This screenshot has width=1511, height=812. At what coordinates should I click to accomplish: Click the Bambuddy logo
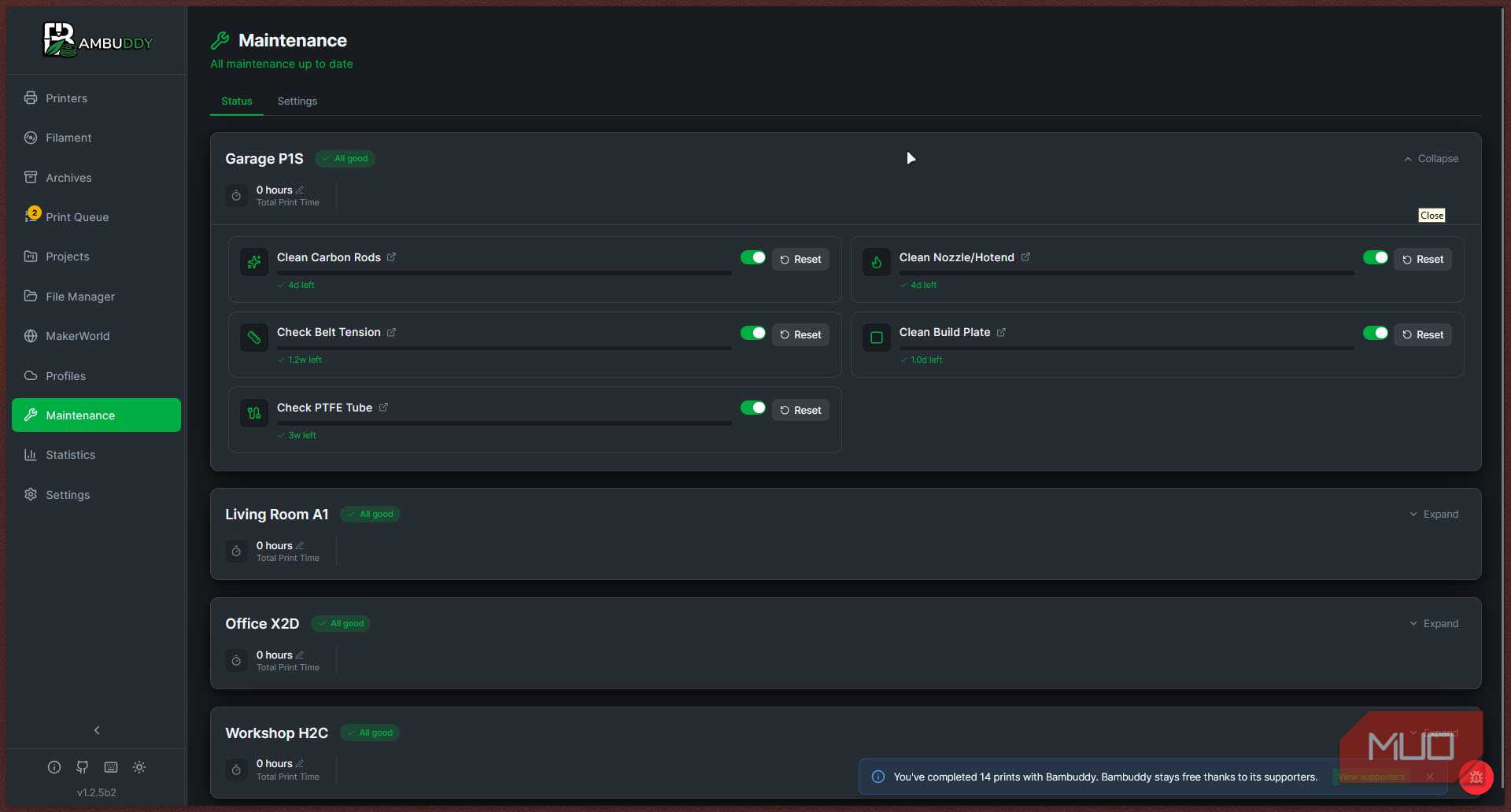click(98, 39)
